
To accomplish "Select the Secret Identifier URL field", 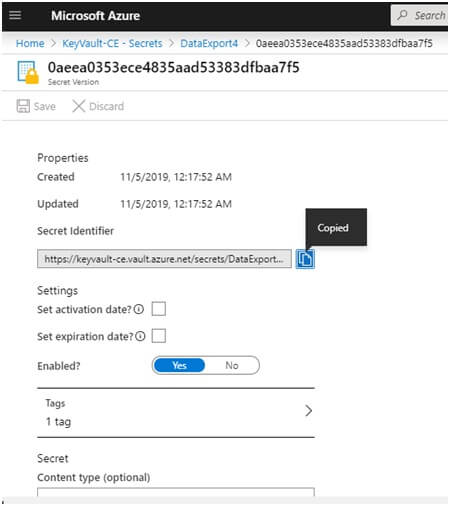I will point(164,259).
